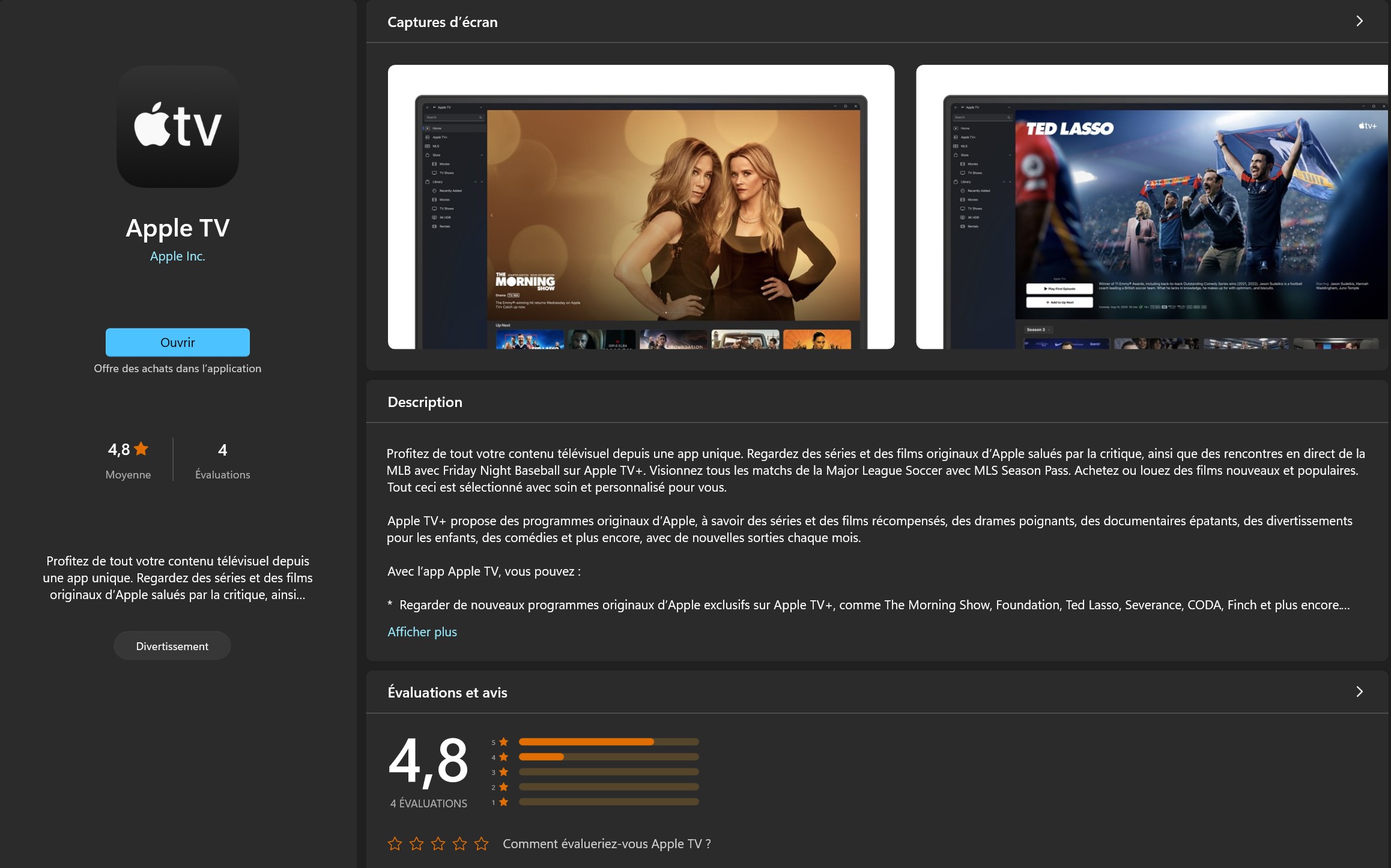Click the Description section header
1391x868 pixels.
click(425, 402)
